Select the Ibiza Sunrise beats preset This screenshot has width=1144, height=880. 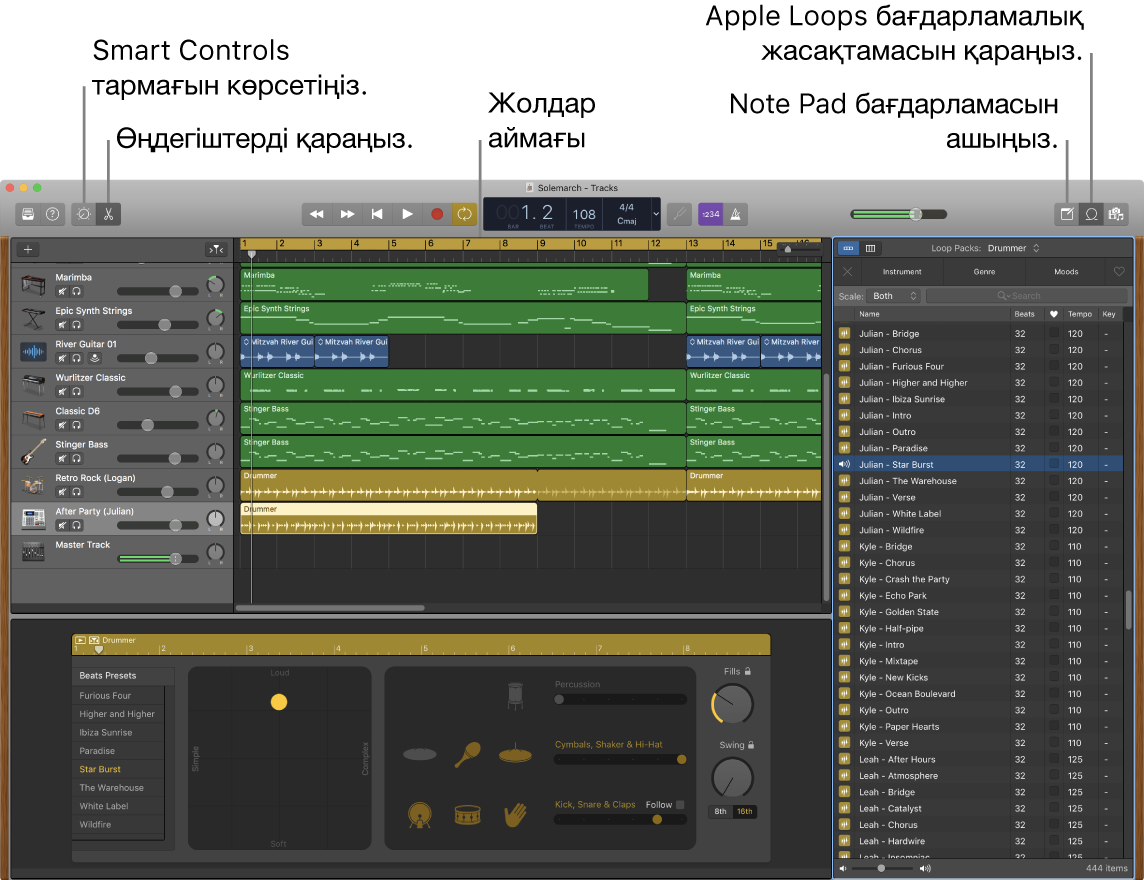(106, 732)
